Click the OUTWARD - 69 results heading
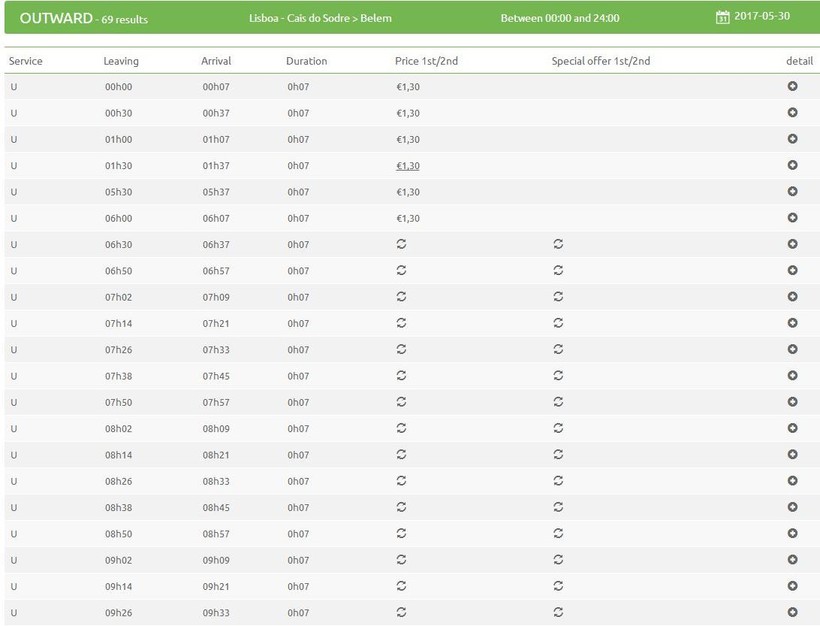This screenshot has height=626, width=820. 84,18
